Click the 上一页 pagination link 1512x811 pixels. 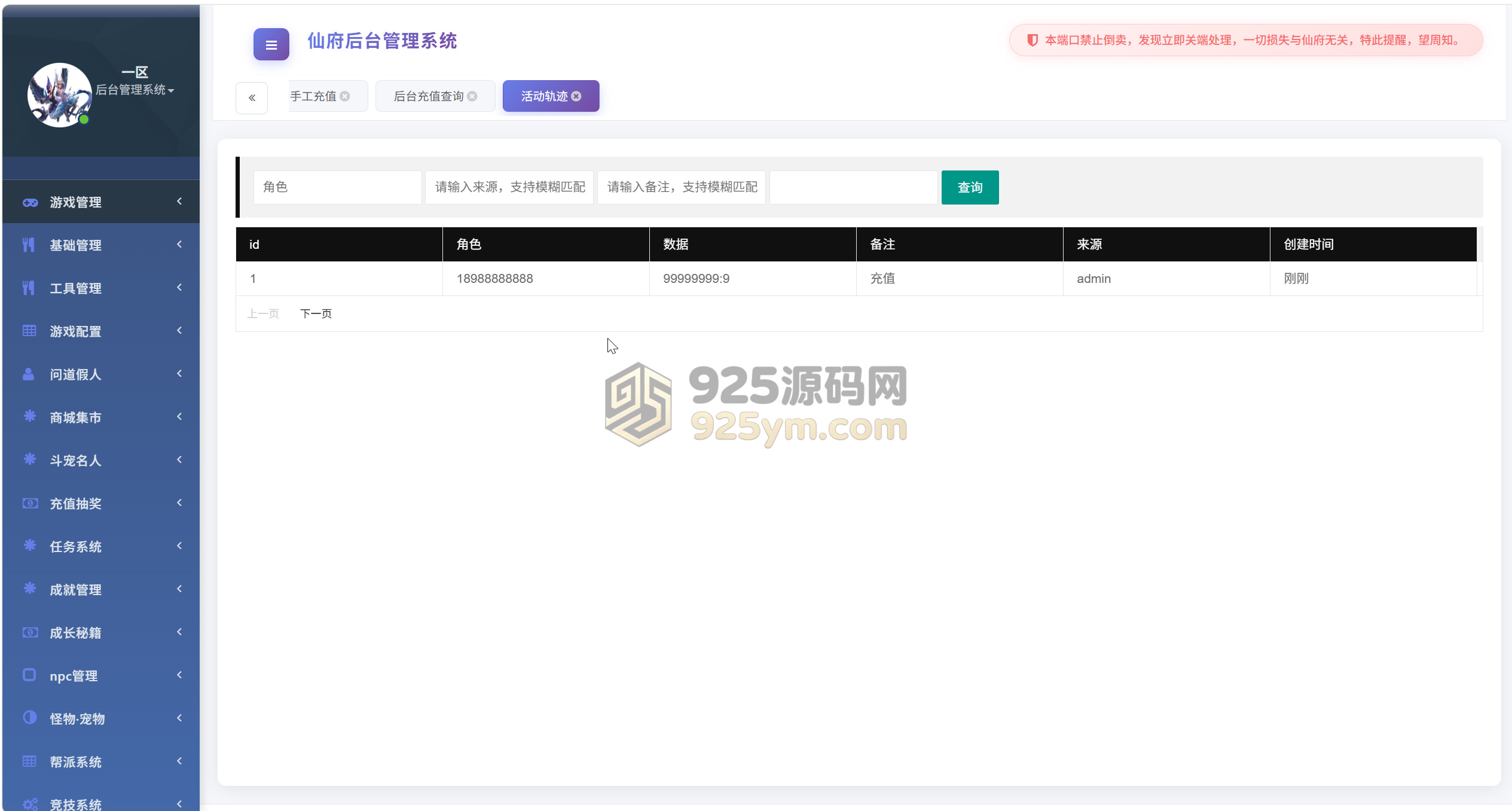point(263,313)
